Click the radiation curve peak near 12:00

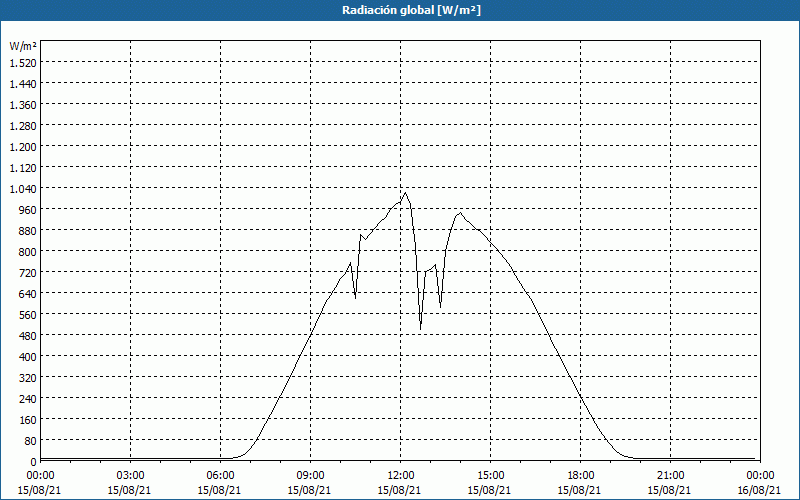click(x=406, y=192)
